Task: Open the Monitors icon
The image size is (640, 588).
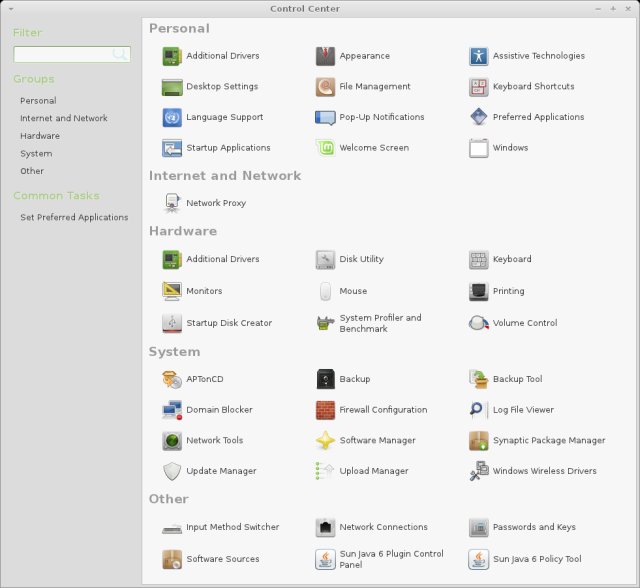Action: coord(172,291)
